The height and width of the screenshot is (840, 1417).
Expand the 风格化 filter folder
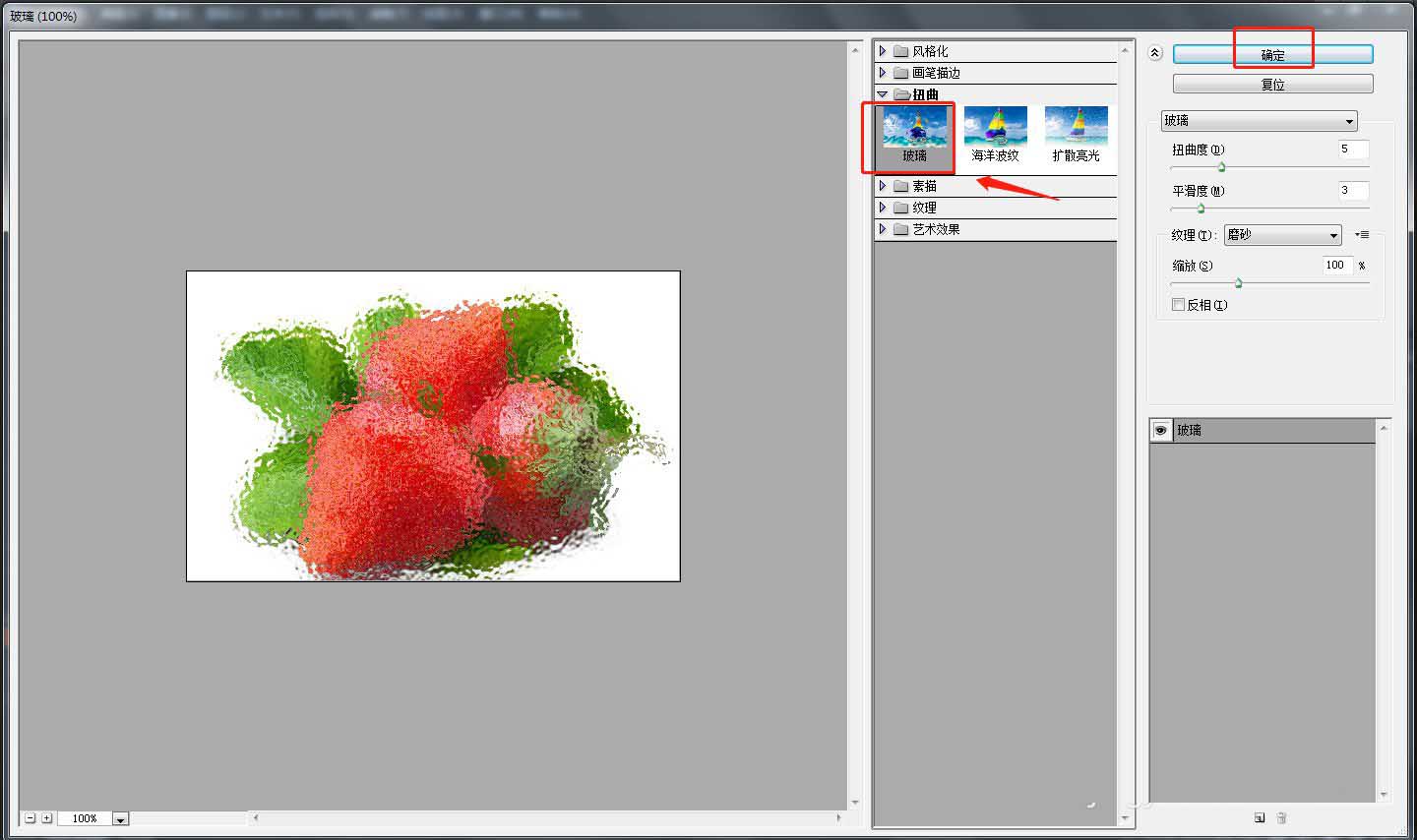pyautogui.click(x=883, y=51)
